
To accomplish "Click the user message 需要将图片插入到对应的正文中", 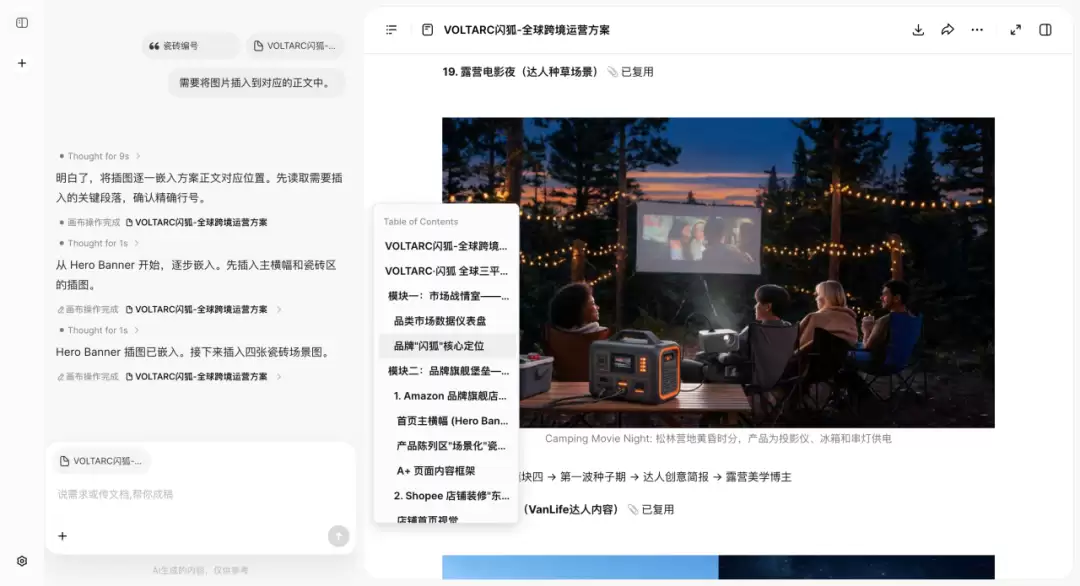I will tap(256, 83).
